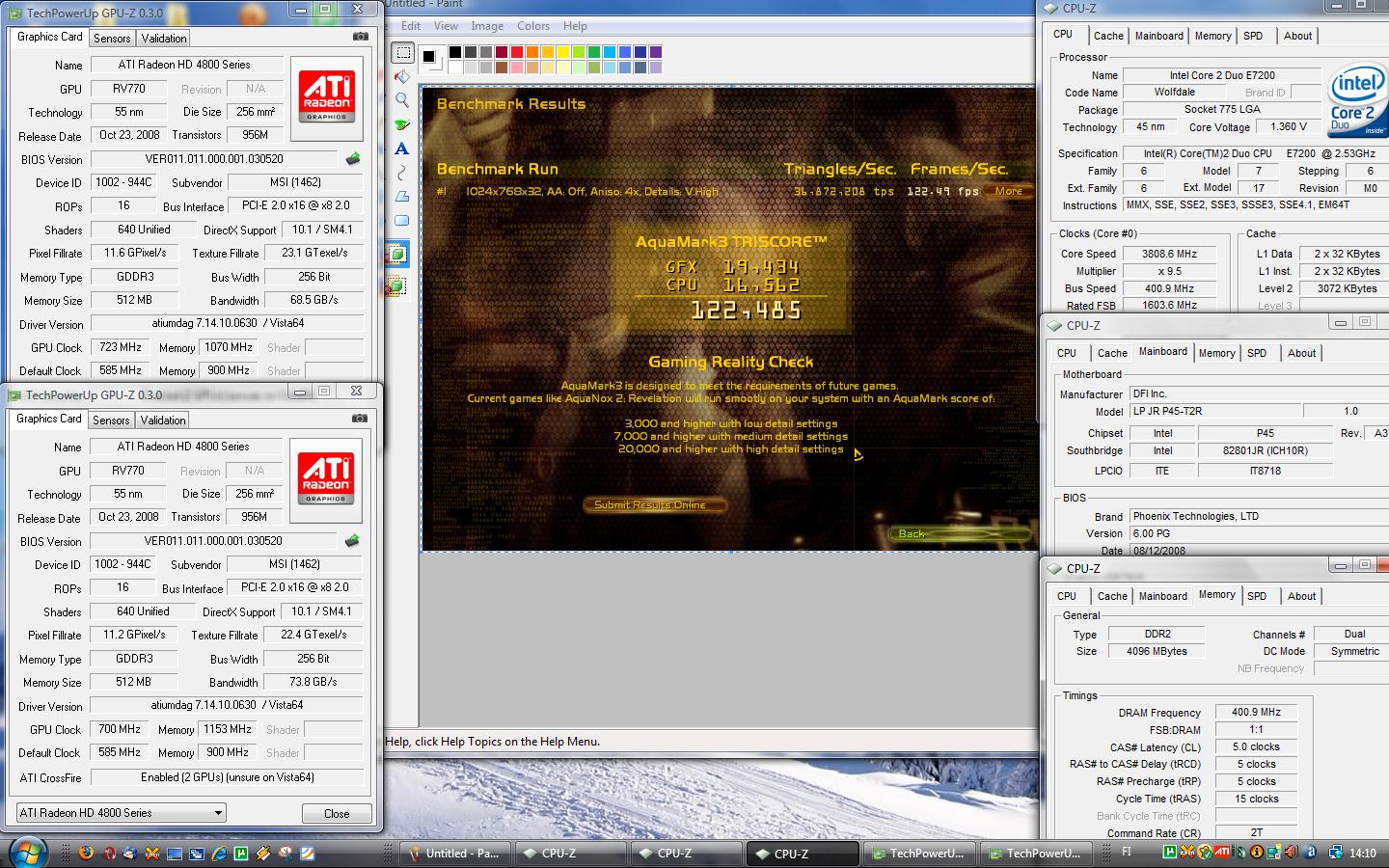The image size is (1389, 868).
Task: Click the ATI CrossFire Enabled (2 GPUs) field
Action: click(x=227, y=777)
